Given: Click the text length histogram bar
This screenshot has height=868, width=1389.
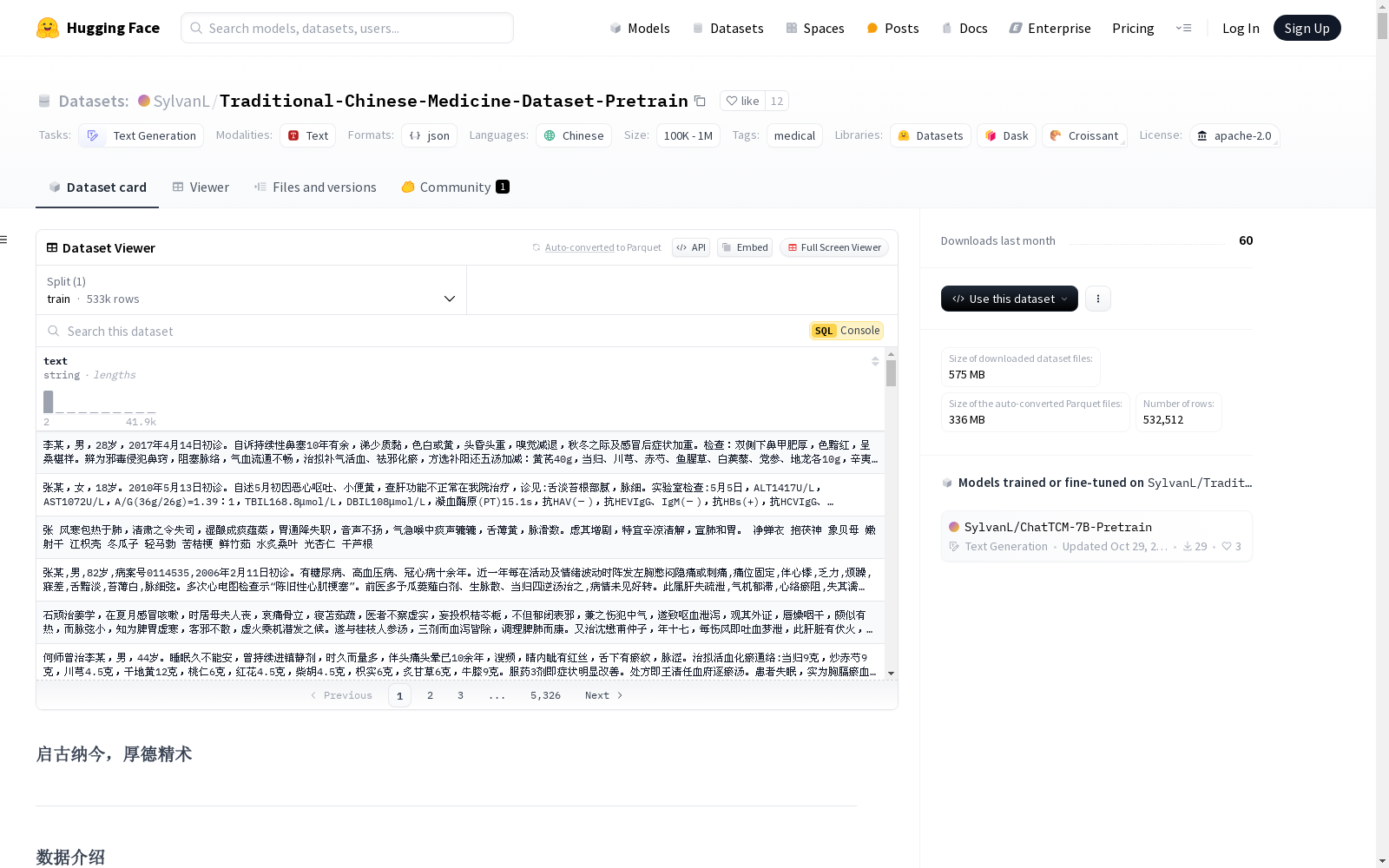Looking at the screenshot, I should pos(49,401).
